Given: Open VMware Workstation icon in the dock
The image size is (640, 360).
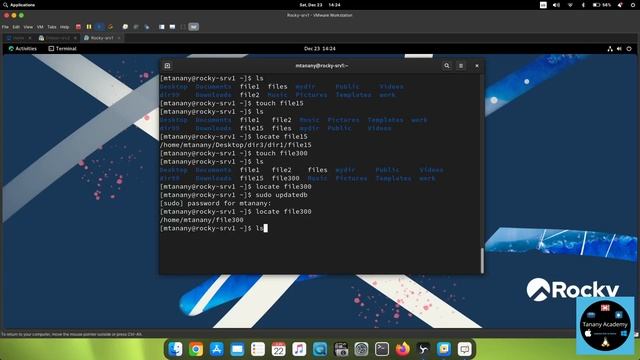Looking at the screenshot, I should click(x=444, y=349).
